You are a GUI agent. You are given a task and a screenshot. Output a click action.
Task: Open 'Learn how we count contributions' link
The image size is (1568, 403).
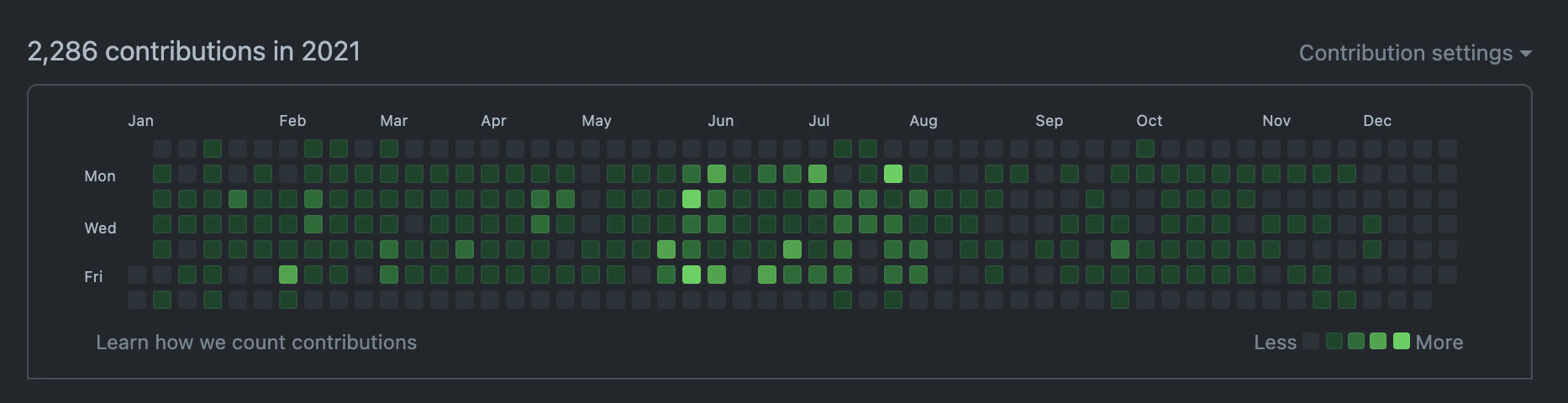[256, 343]
